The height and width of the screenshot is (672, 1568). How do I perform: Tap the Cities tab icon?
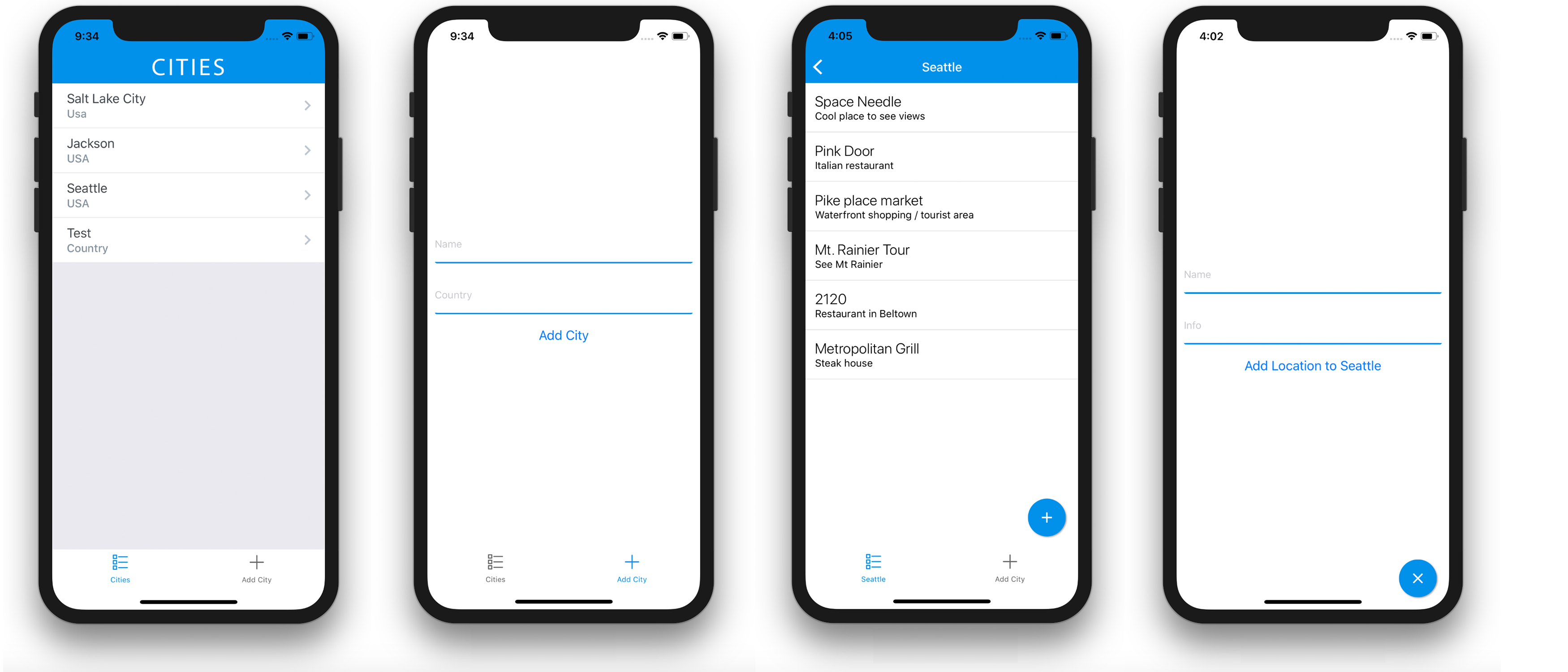[121, 561]
